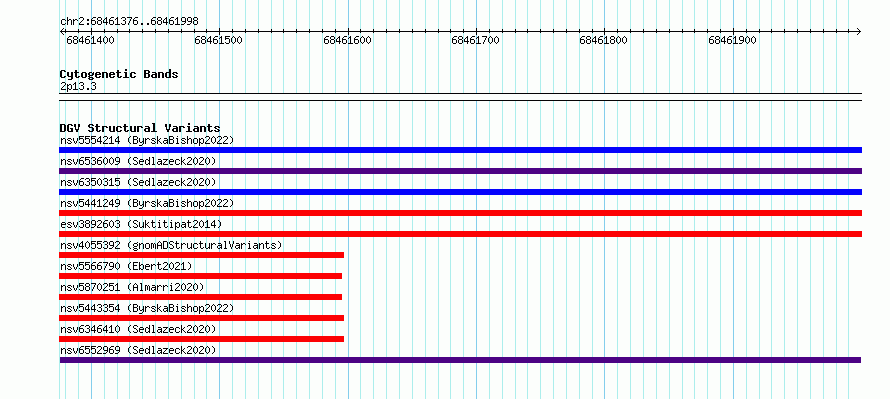Click the left arrowhead of the ruler
Viewport: 890px width, 399px height.
click(x=62, y=32)
